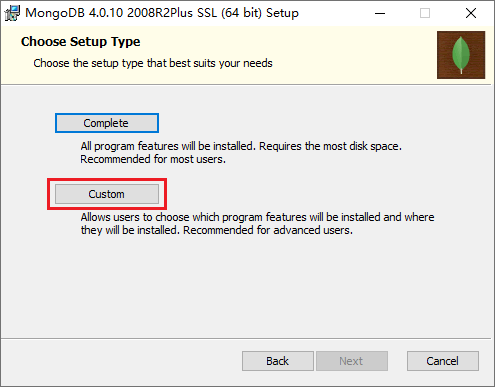Click the separator line above the Back button
Image resolution: width=495 pixels, height=387 pixels.
tap(246, 339)
